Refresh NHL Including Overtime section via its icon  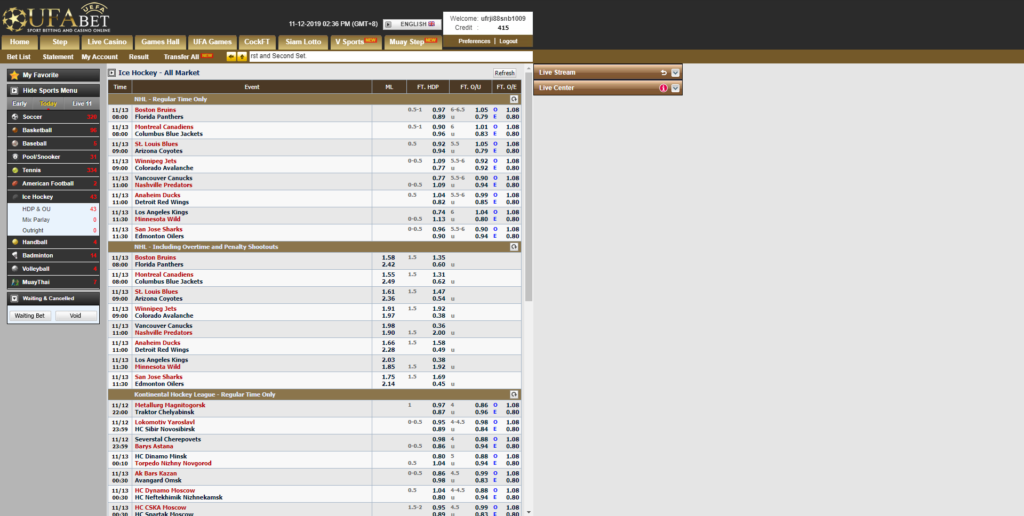click(514, 247)
